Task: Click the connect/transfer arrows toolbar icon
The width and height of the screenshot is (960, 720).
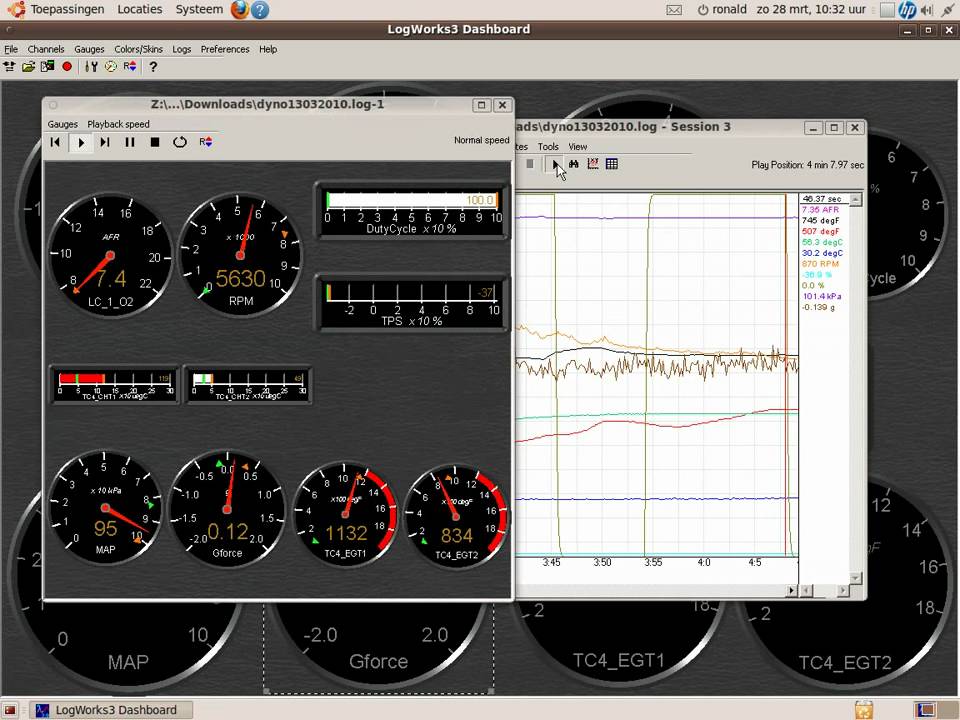Action: pyautogui.click(x=9, y=66)
